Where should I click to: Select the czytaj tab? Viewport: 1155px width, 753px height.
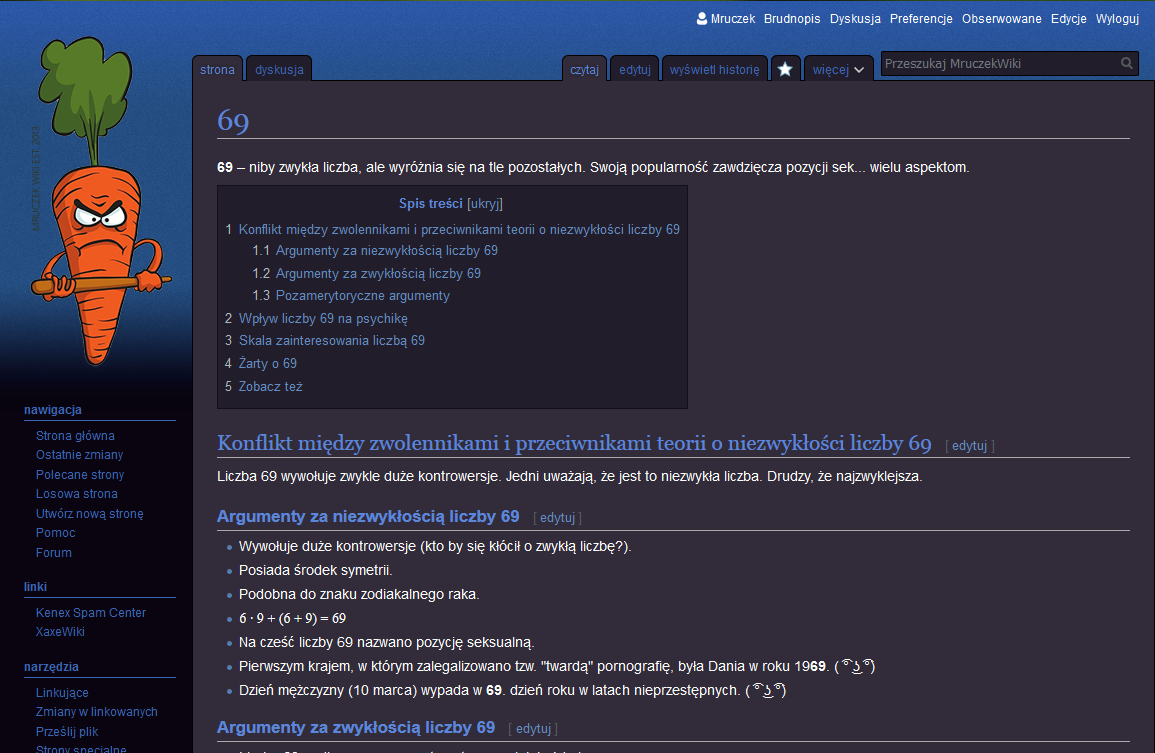pyautogui.click(x=584, y=70)
